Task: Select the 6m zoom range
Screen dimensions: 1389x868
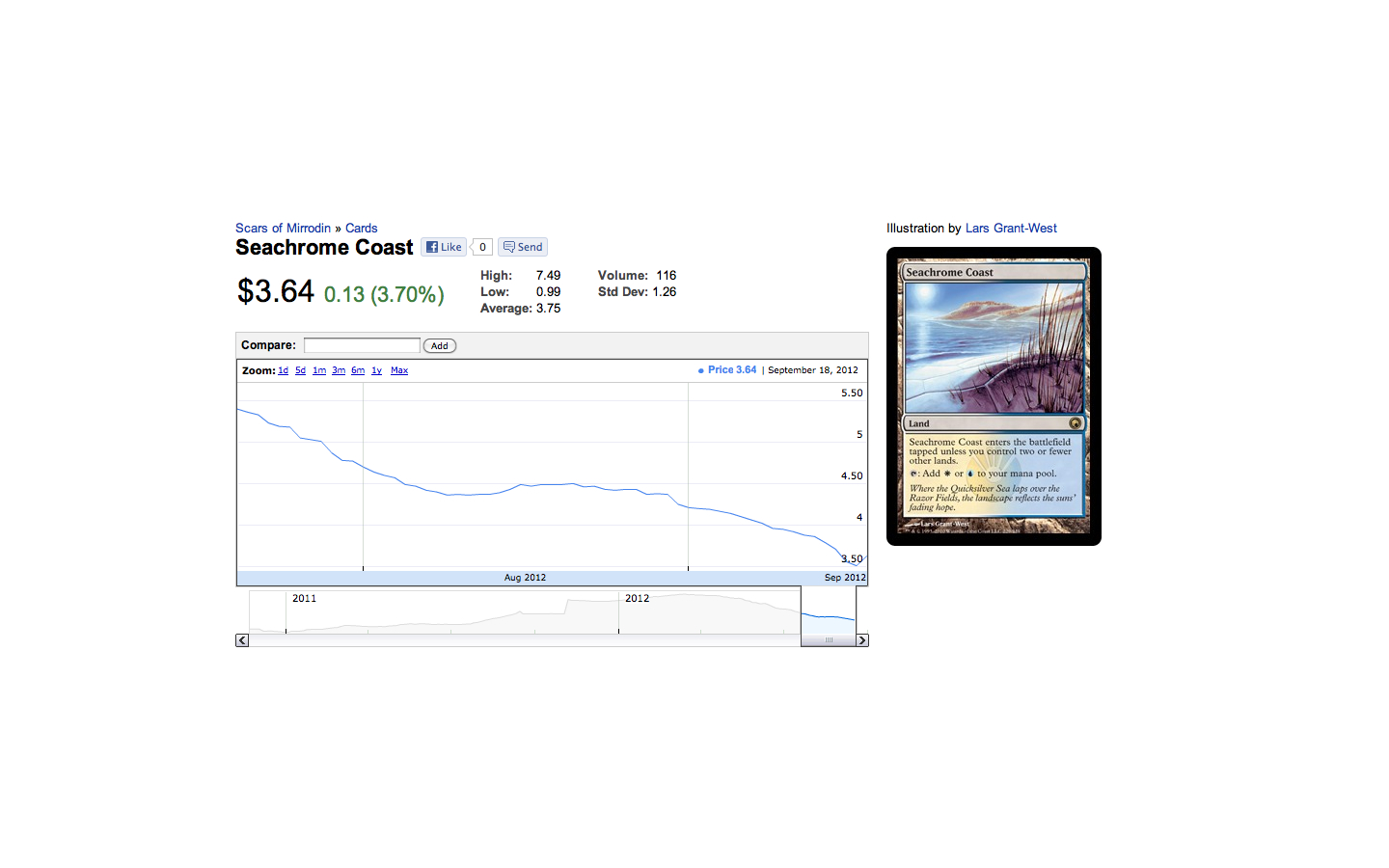Action: [358, 370]
